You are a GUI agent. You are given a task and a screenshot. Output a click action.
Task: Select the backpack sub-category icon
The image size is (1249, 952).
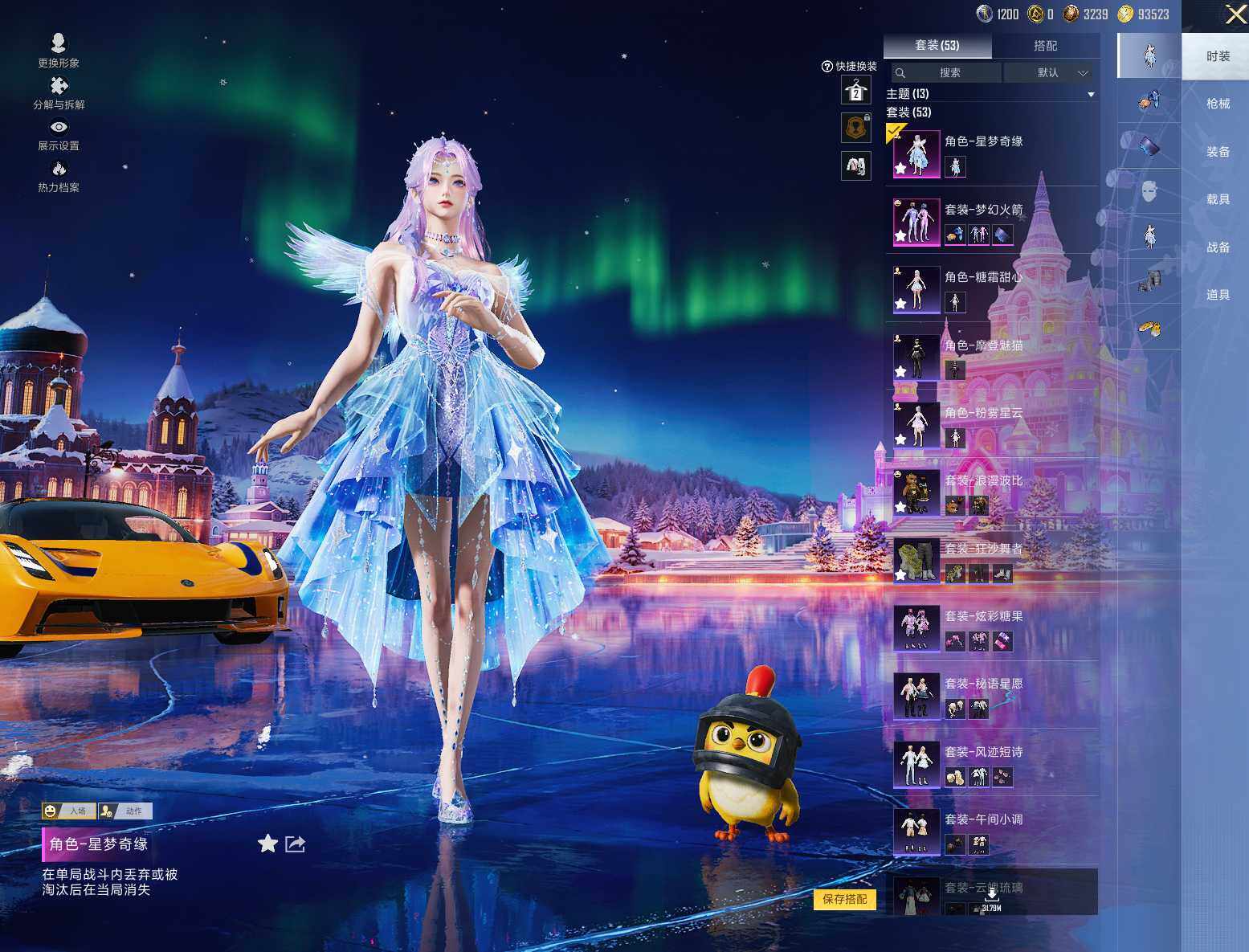pyautogui.click(x=1149, y=146)
